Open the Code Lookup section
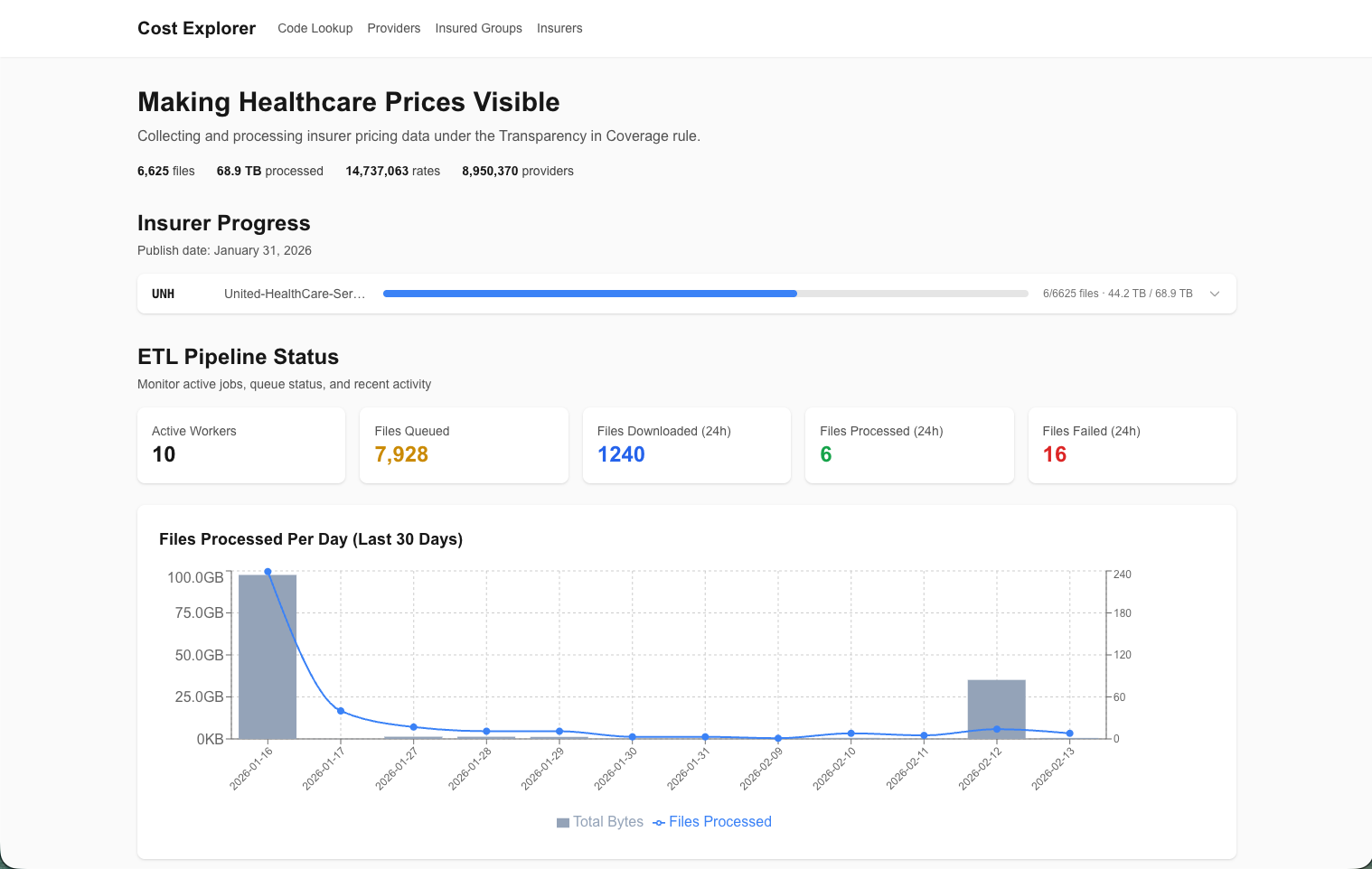Screen dimensions: 1372x869 pos(315,28)
